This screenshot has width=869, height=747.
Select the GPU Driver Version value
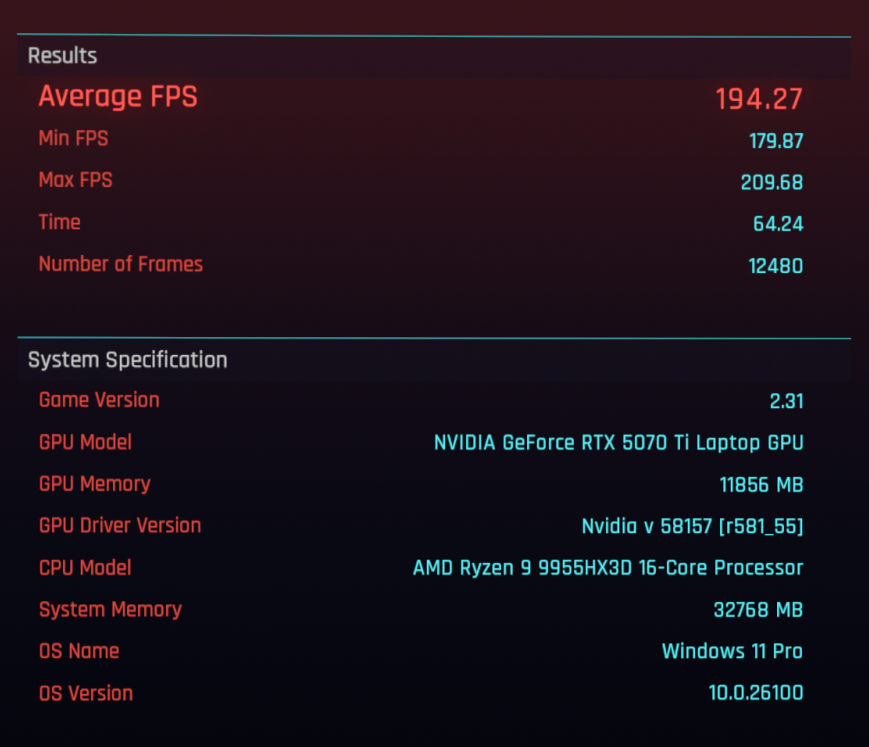[692, 526]
